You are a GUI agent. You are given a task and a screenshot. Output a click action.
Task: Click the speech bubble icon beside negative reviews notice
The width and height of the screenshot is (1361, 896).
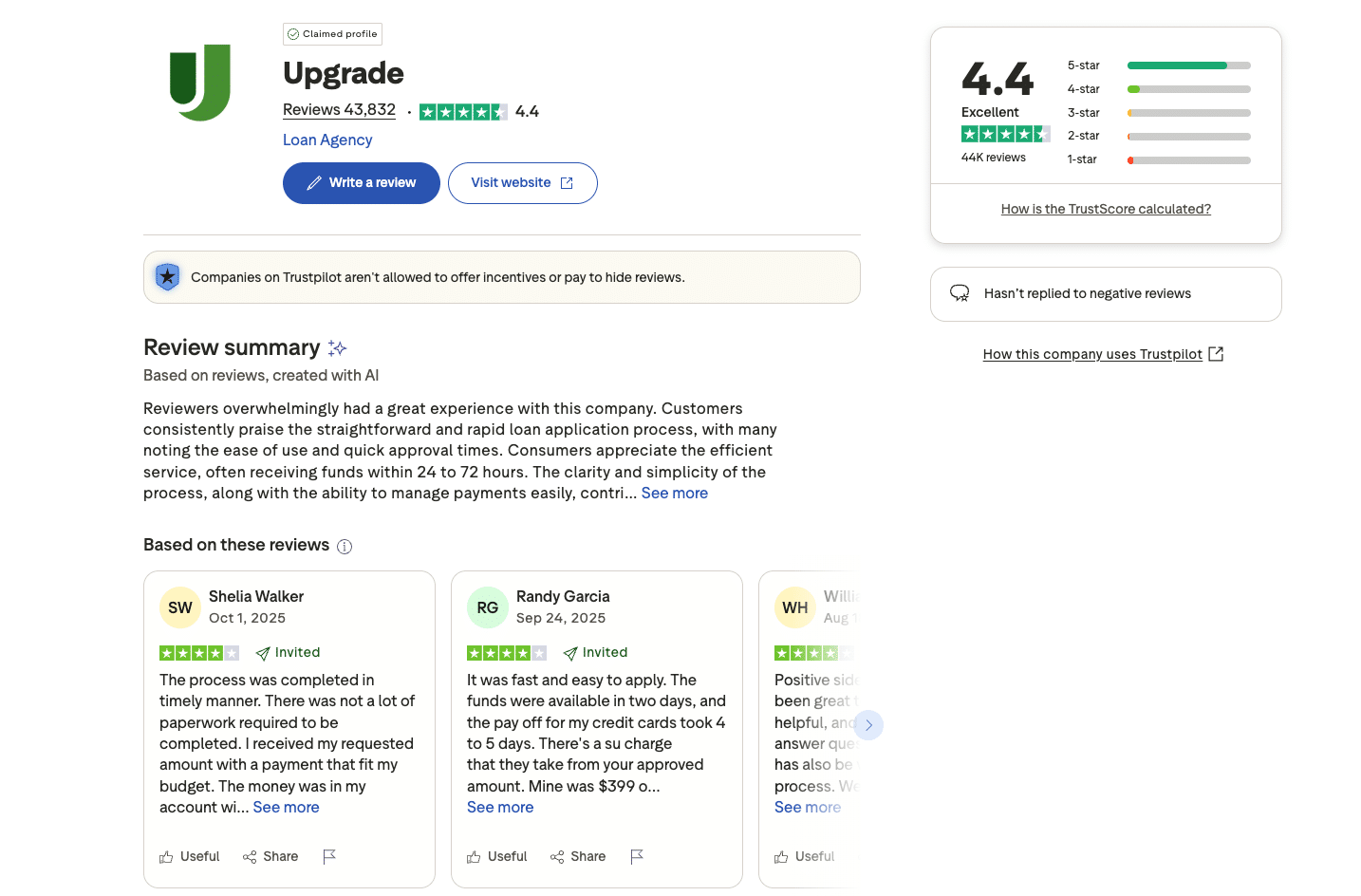(x=960, y=293)
